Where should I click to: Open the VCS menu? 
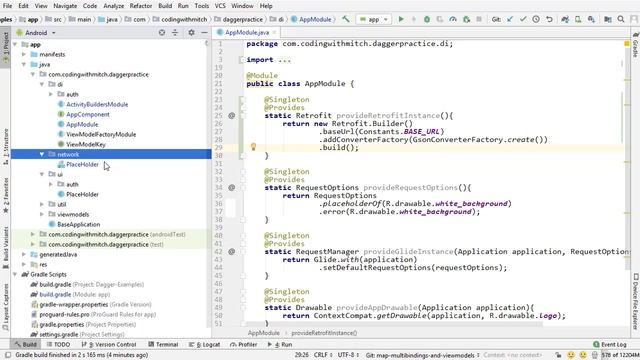click(220, 6)
